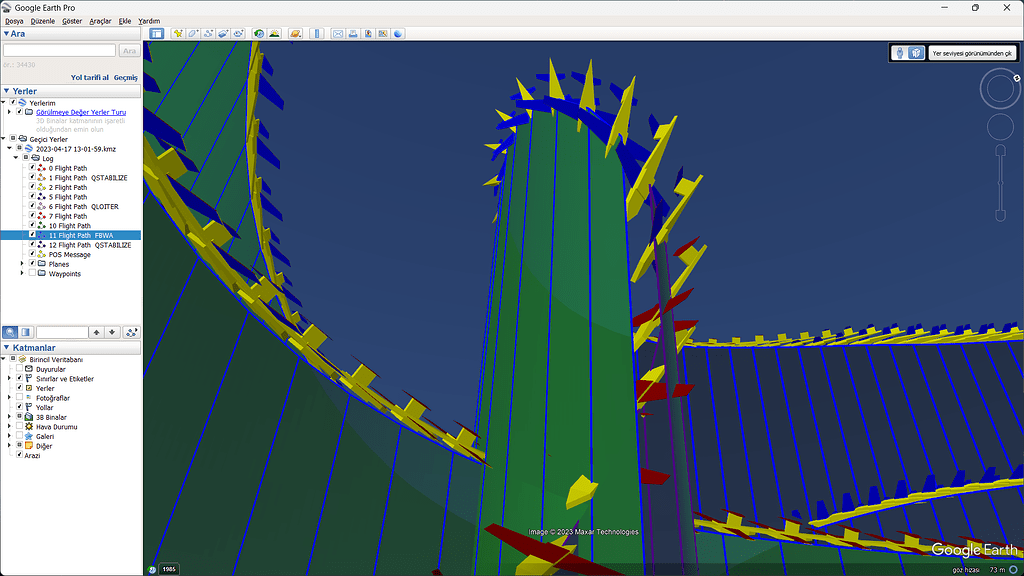The width and height of the screenshot is (1024, 576).
Task: Toggle the sidebar visibility toolbar button
Action: tap(157, 34)
